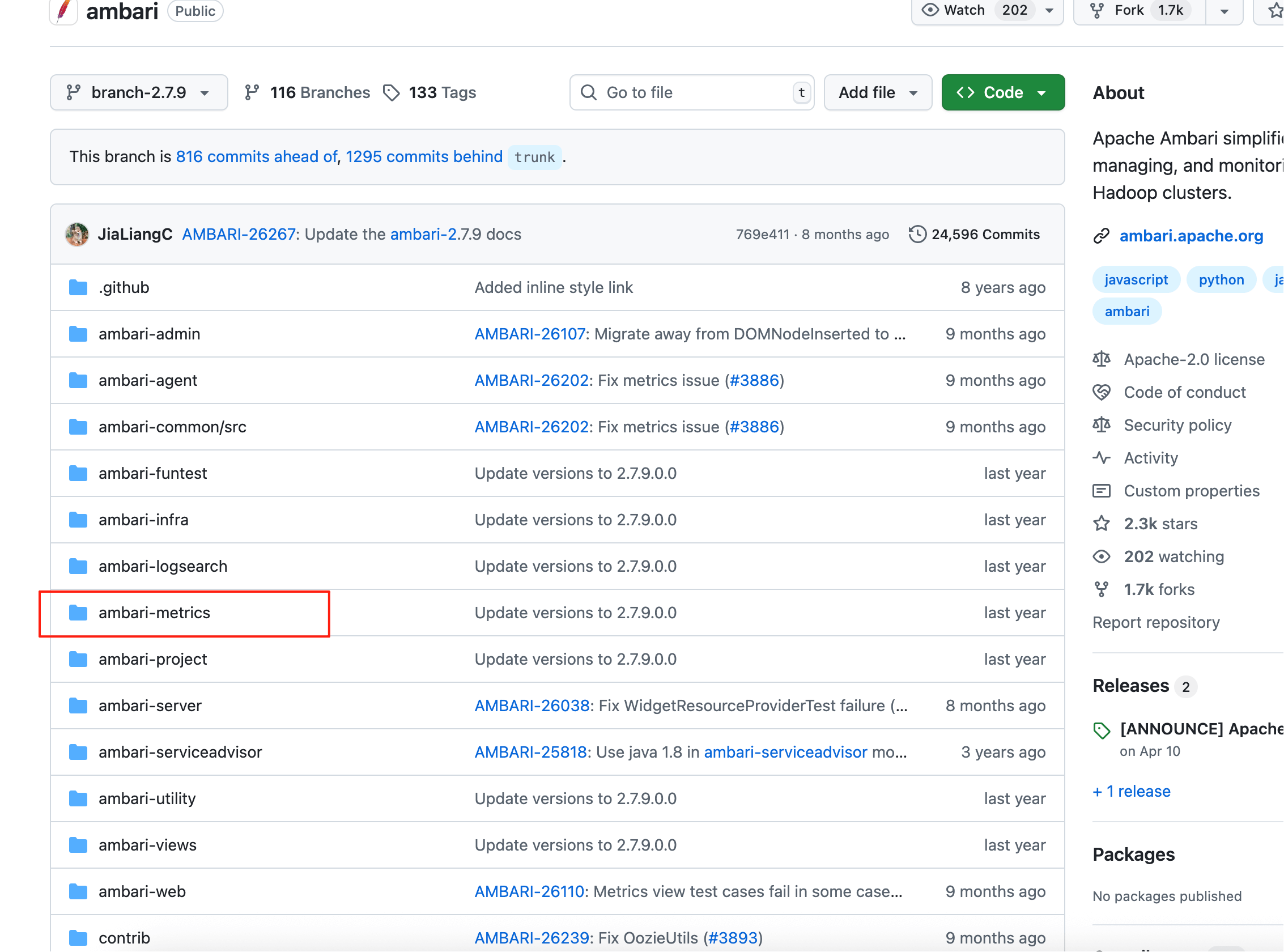Open the green Code dropdown button
The image size is (1284, 952).
point(1004,92)
